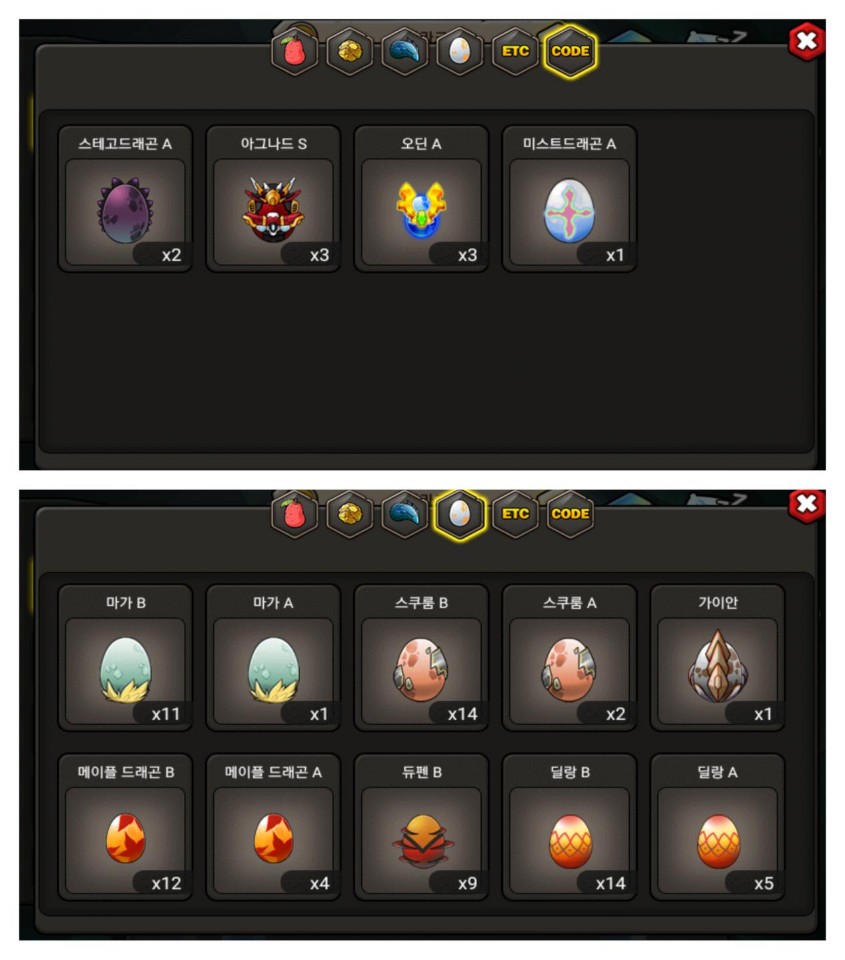This screenshot has width=845, height=960.
Task: Close the upper inventory panel
Action: point(807,42)
